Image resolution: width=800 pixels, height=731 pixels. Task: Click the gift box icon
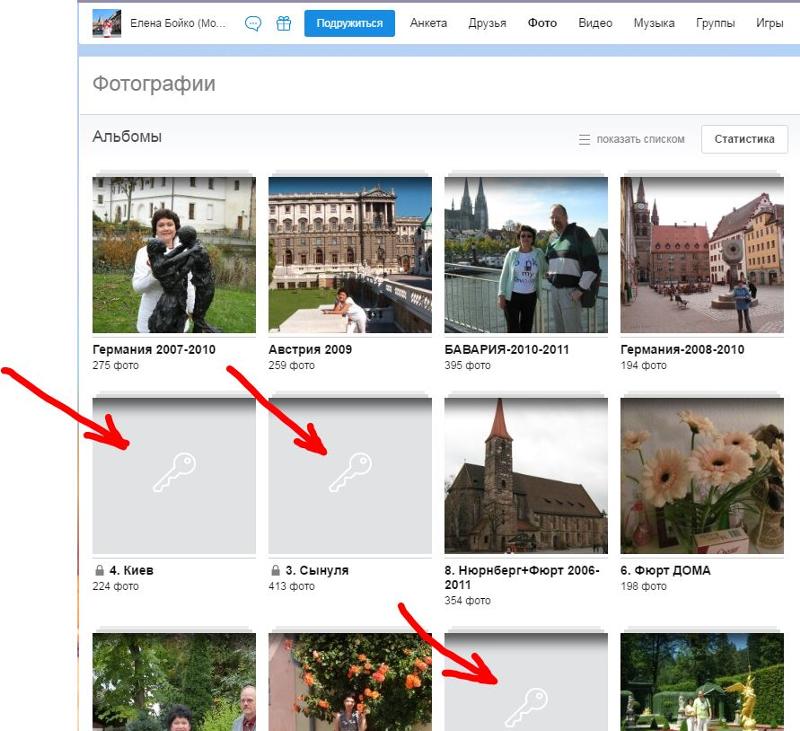pyautogui.click(x=284, y=23)
